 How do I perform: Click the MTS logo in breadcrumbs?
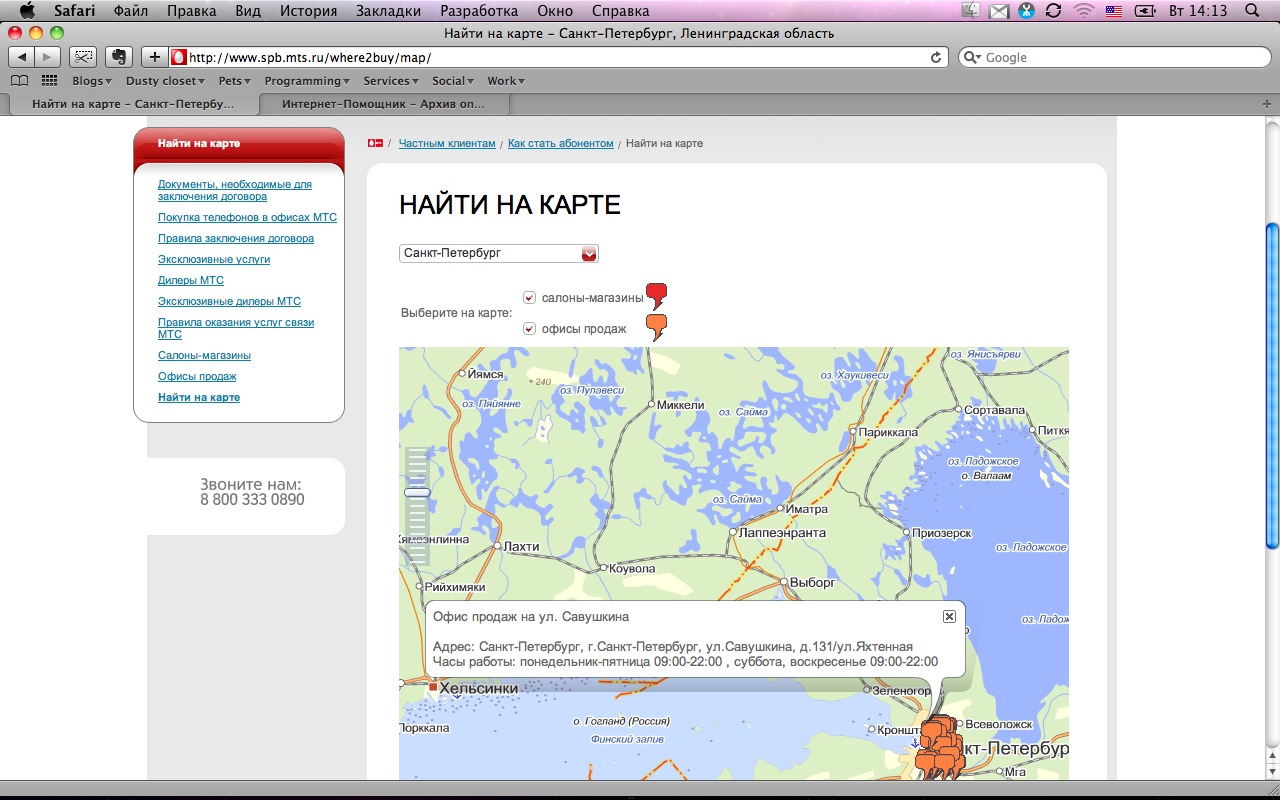point(376,143)
